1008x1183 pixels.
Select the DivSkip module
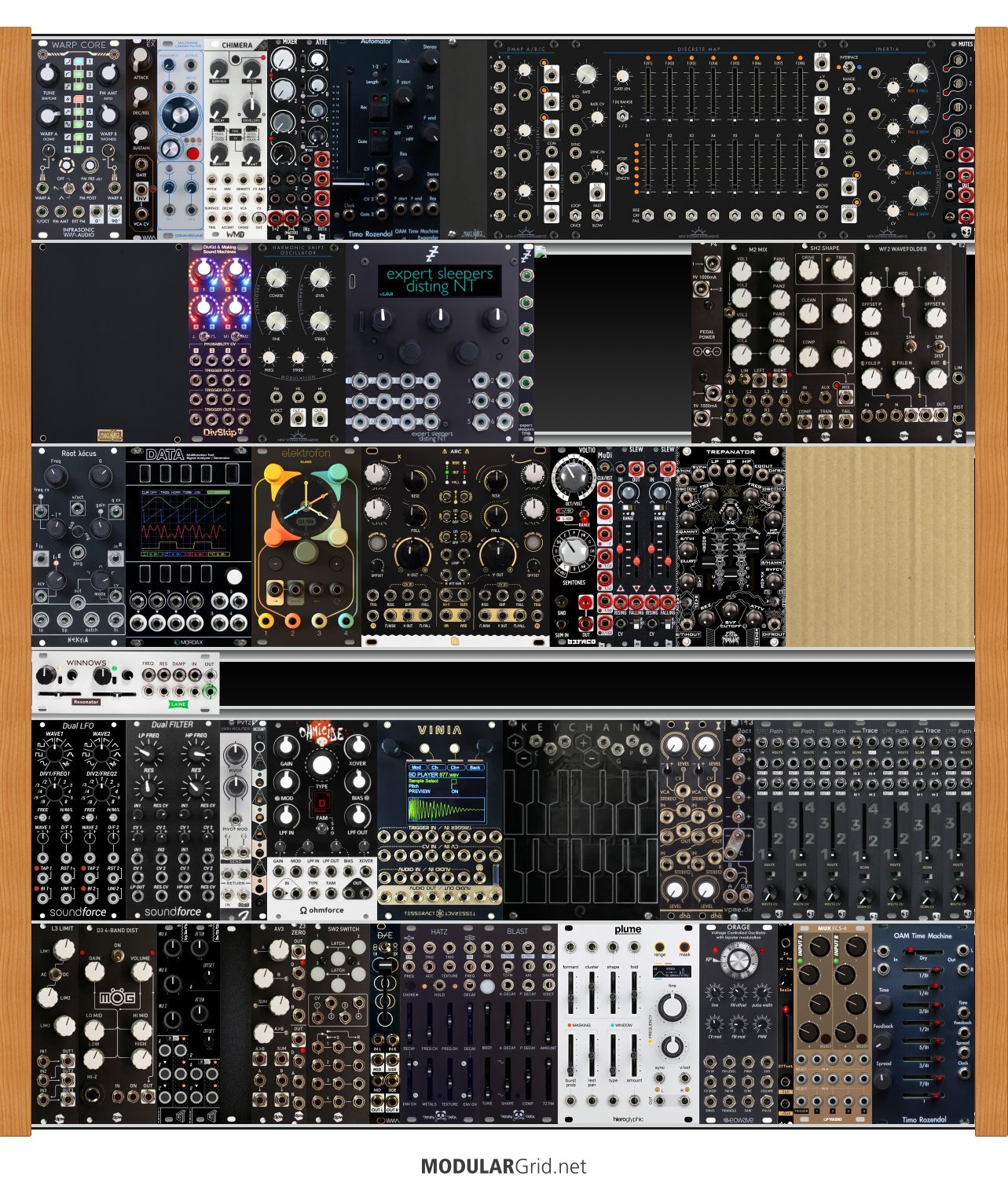click(x=220, y=344)
